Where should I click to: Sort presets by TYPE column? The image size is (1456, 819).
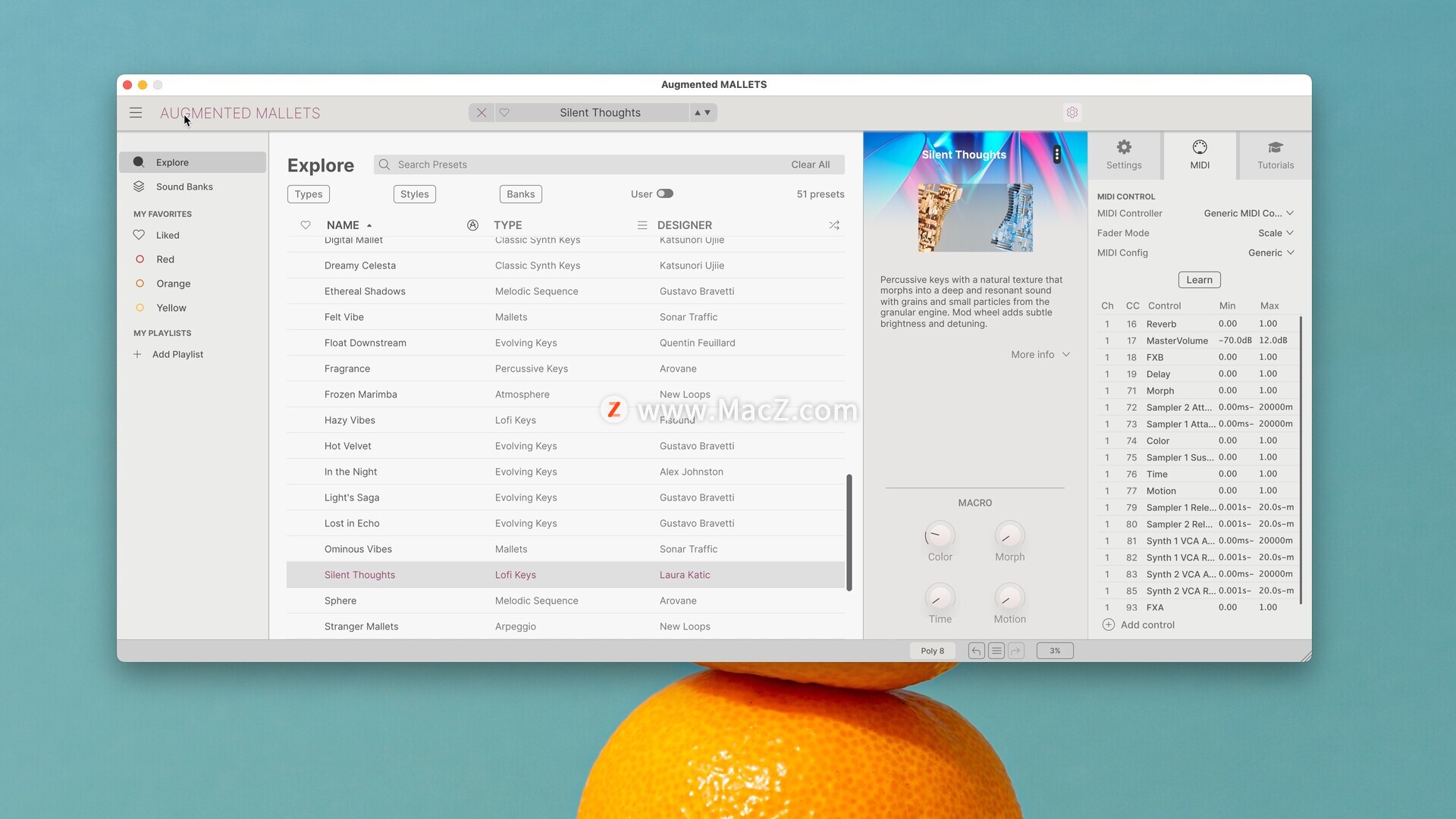coord(508,225)
